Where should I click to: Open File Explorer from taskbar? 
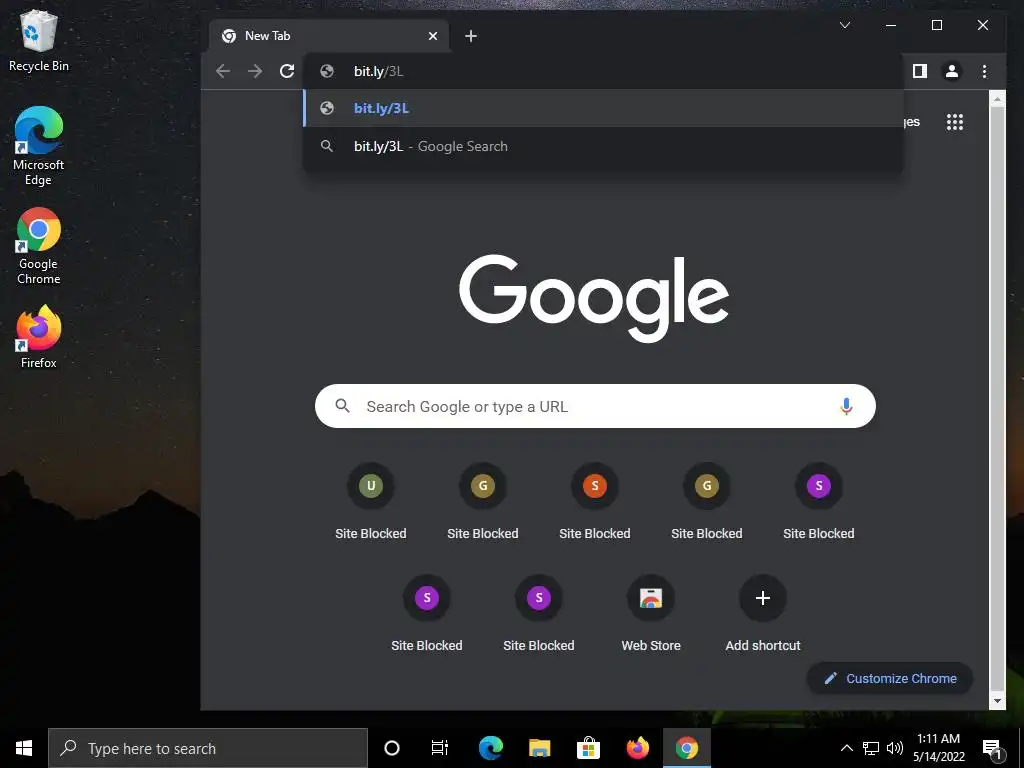[539, 748]
